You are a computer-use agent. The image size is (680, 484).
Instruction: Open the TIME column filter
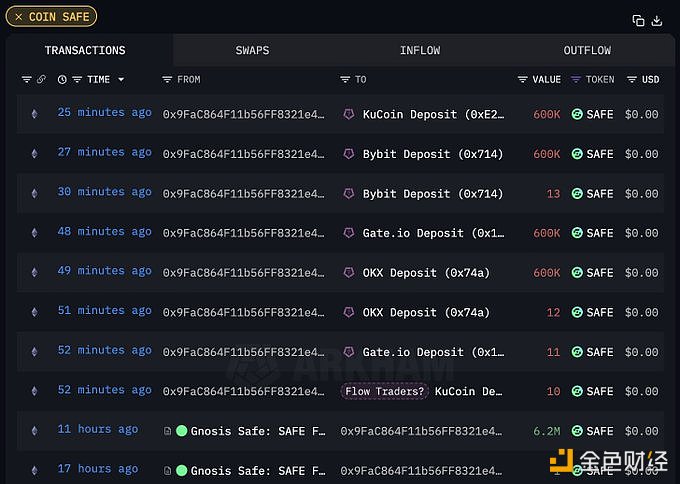[x=77, y=79]
